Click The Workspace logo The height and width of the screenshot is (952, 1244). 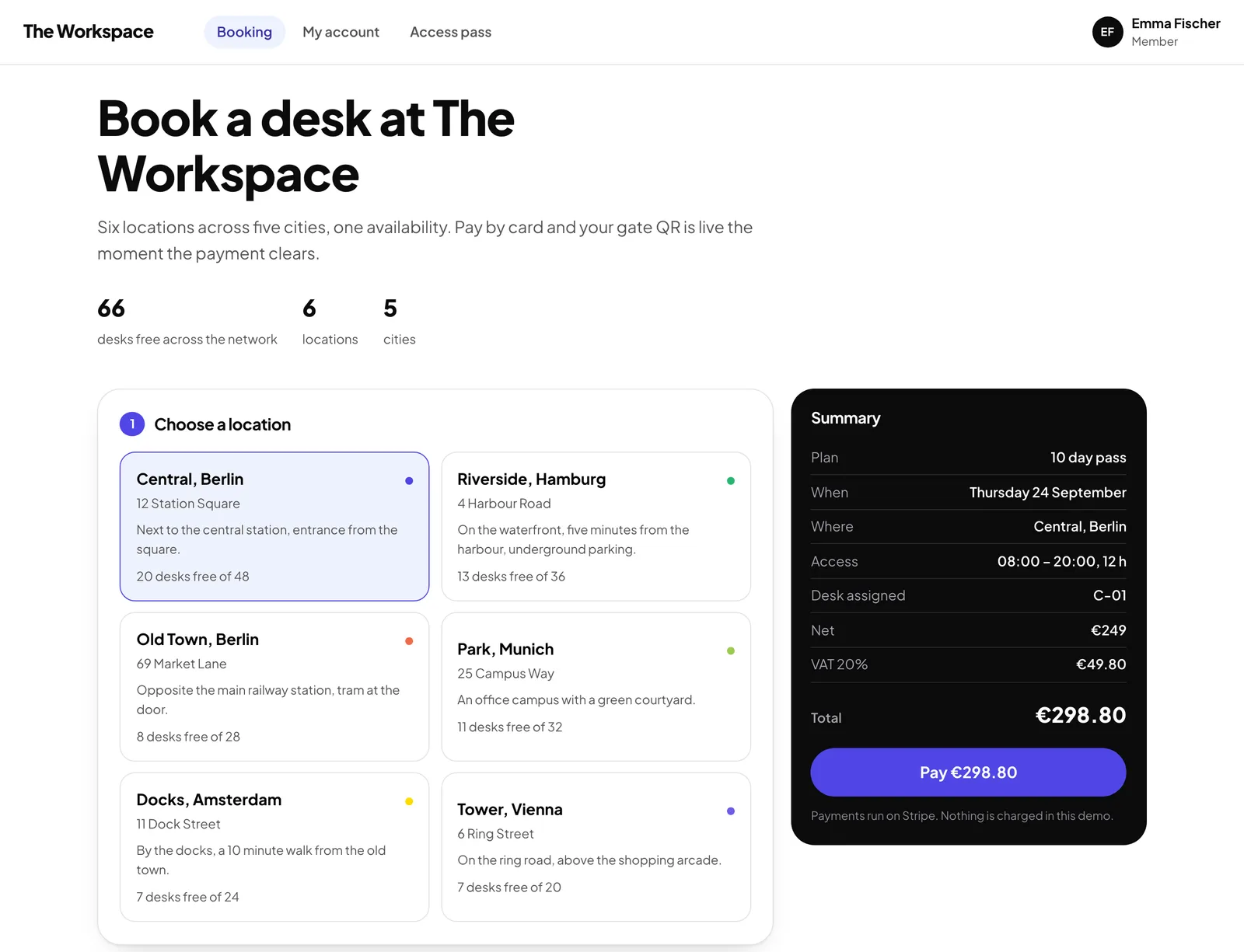(88, 32)
